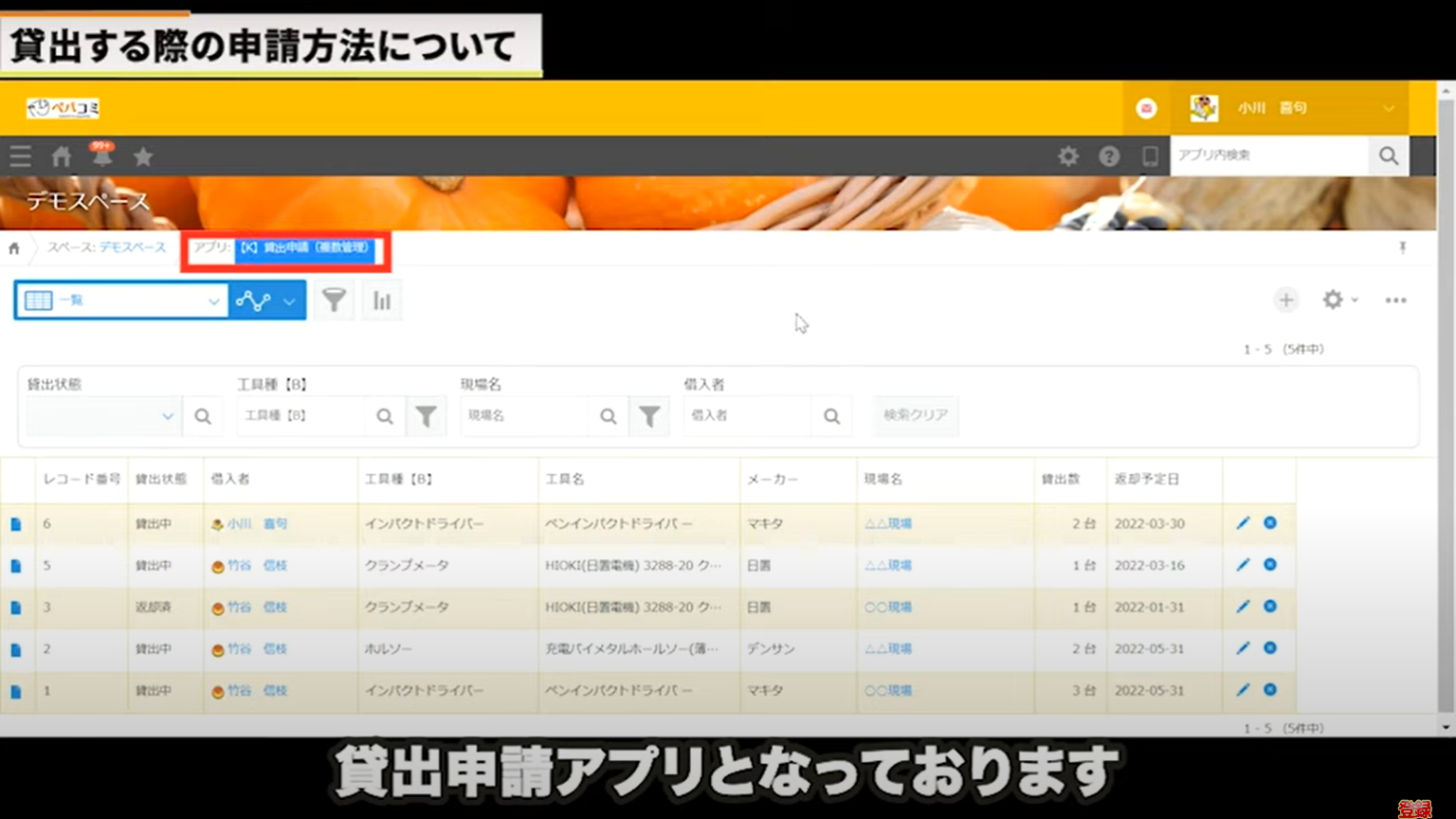
Task: Go to the portal with the home icon
Action: 61,155
